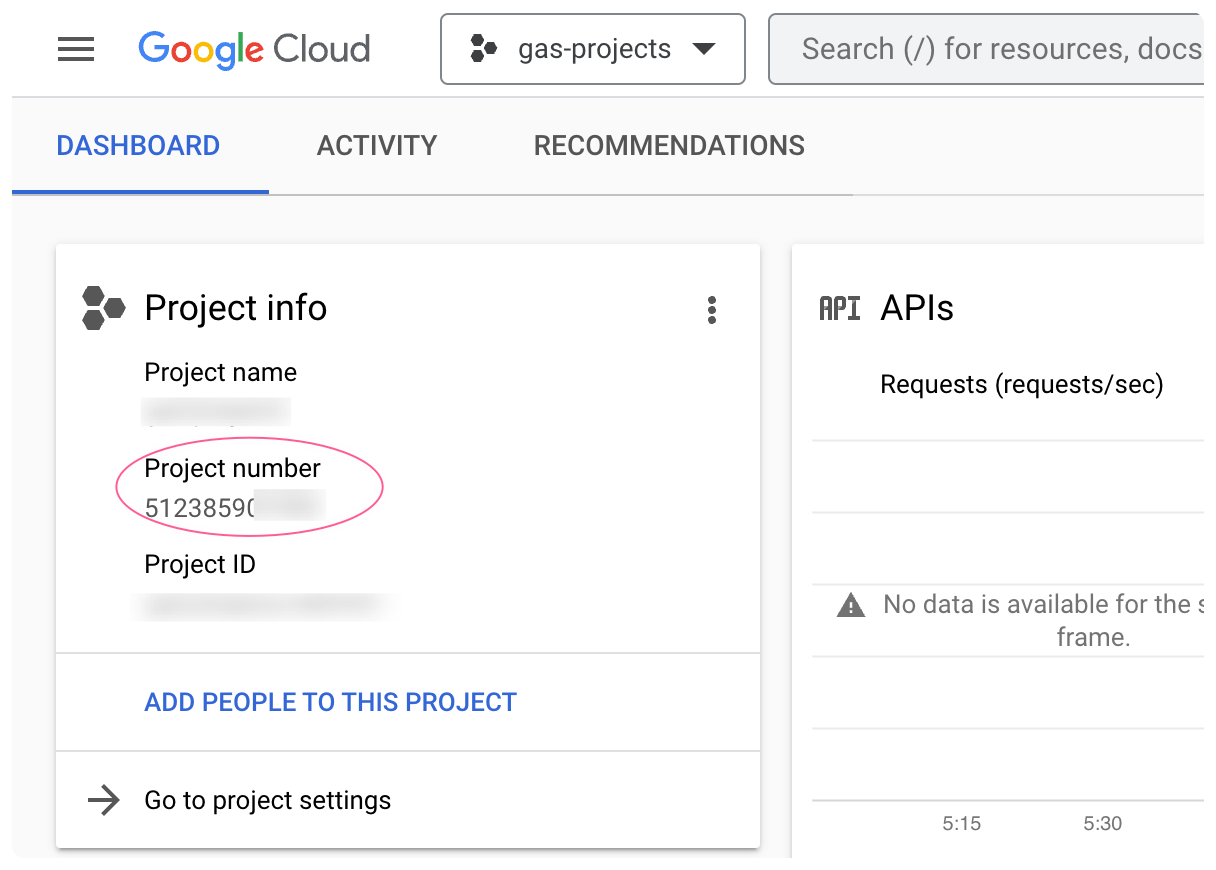Click the arrow icon beside project settings
This screenshot has height=870, width=1216.
point(104,800)
